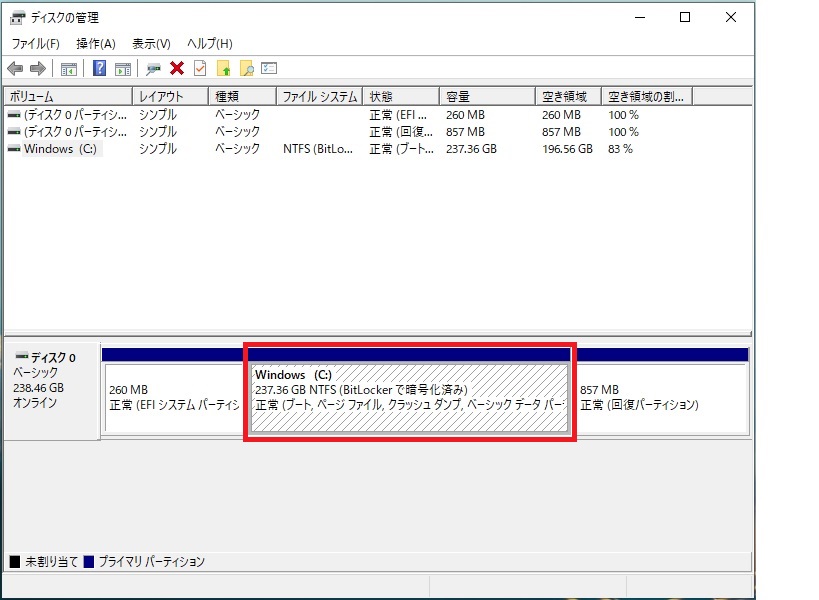This screenshot has height=600, width=819.
Task: Click the properties checkmark page icon
Action: tap(200, 69)
